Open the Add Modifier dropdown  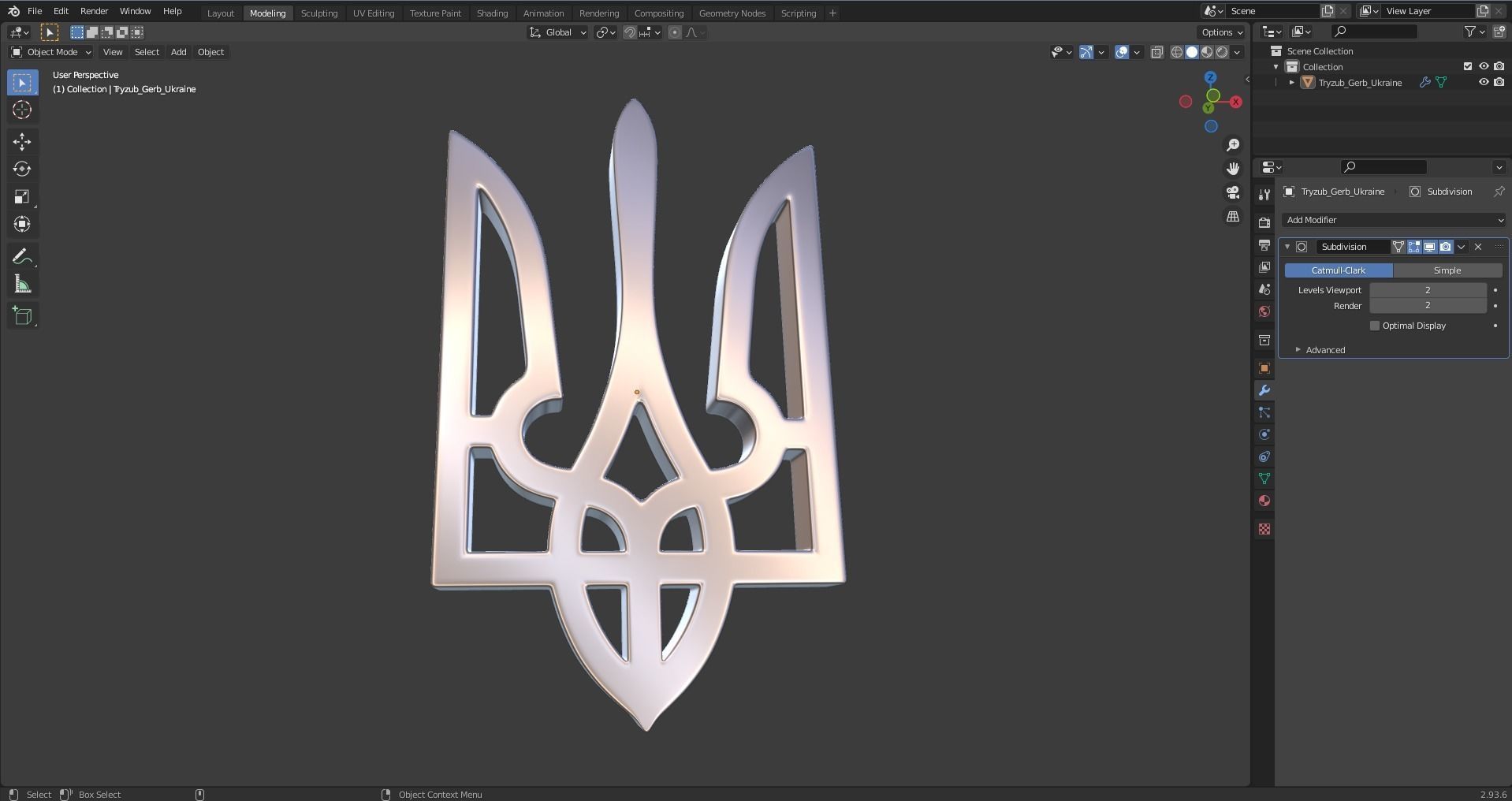(1392, 220)
